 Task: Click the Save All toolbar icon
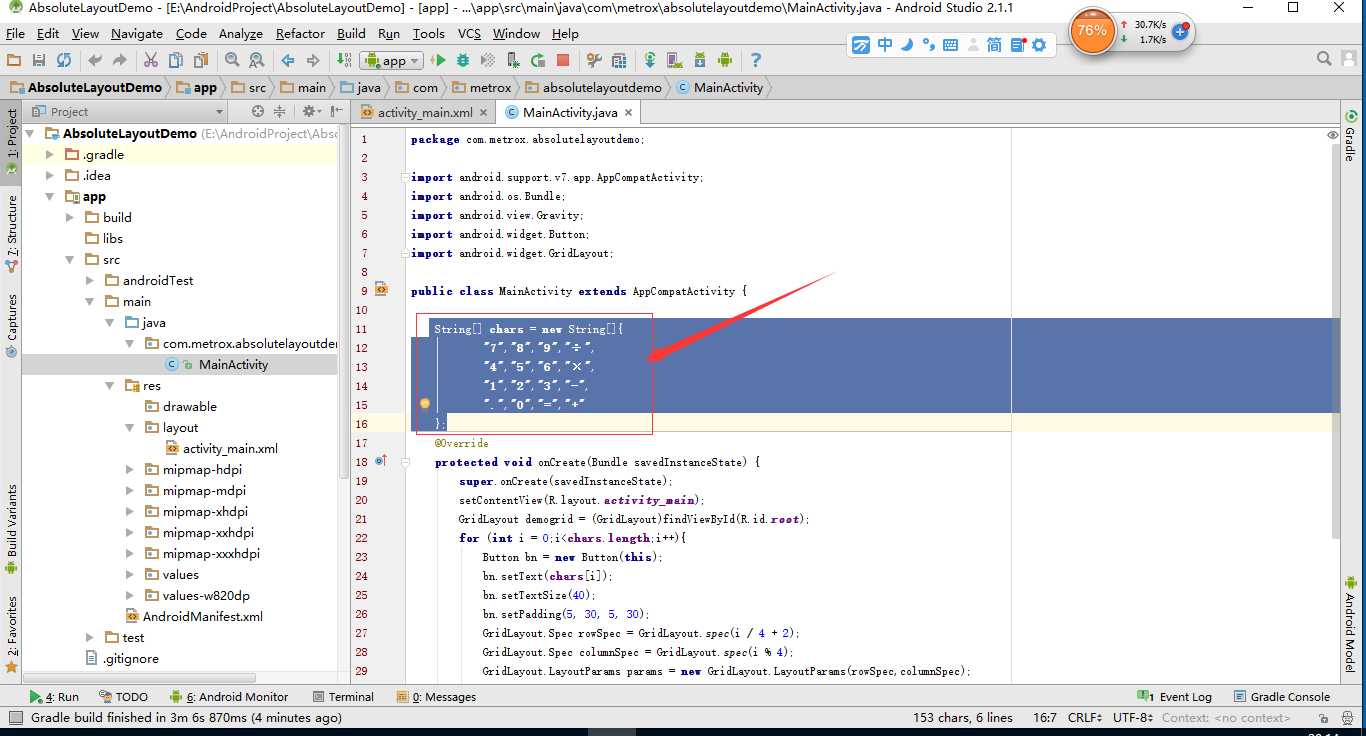[39, 61]
